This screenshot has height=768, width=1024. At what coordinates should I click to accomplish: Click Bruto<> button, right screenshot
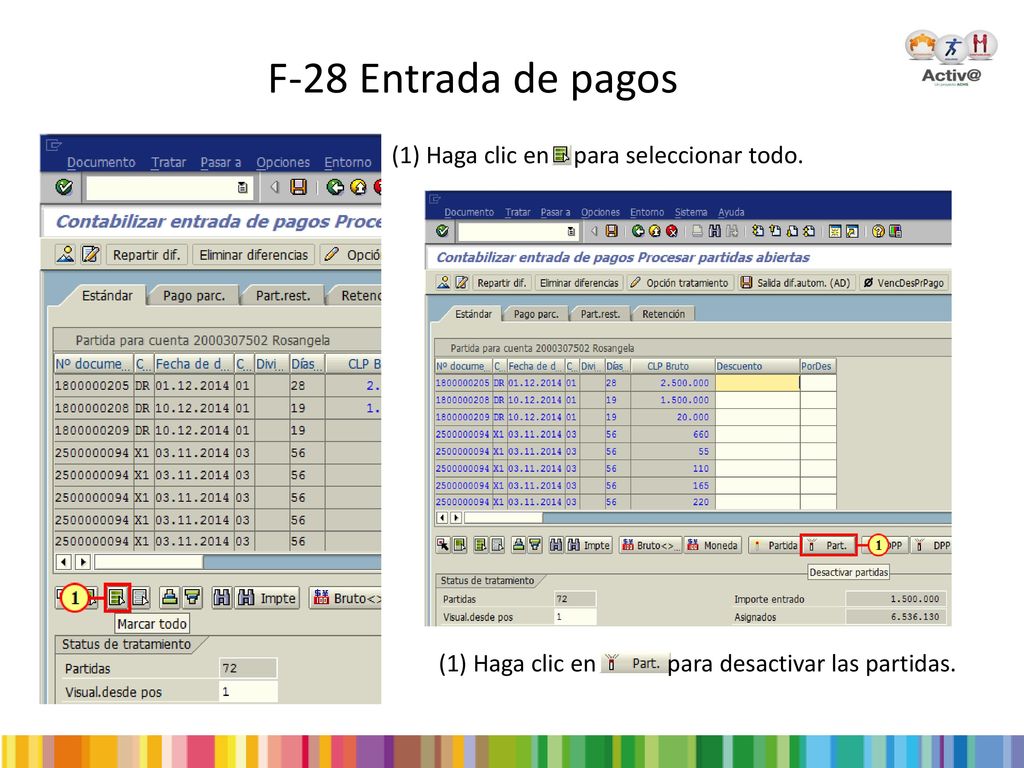pyautogui.click(x=649, y=545)
